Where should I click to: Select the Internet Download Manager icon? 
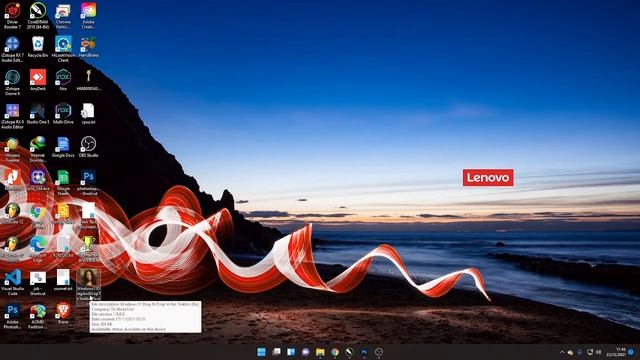tap(38, 149)
